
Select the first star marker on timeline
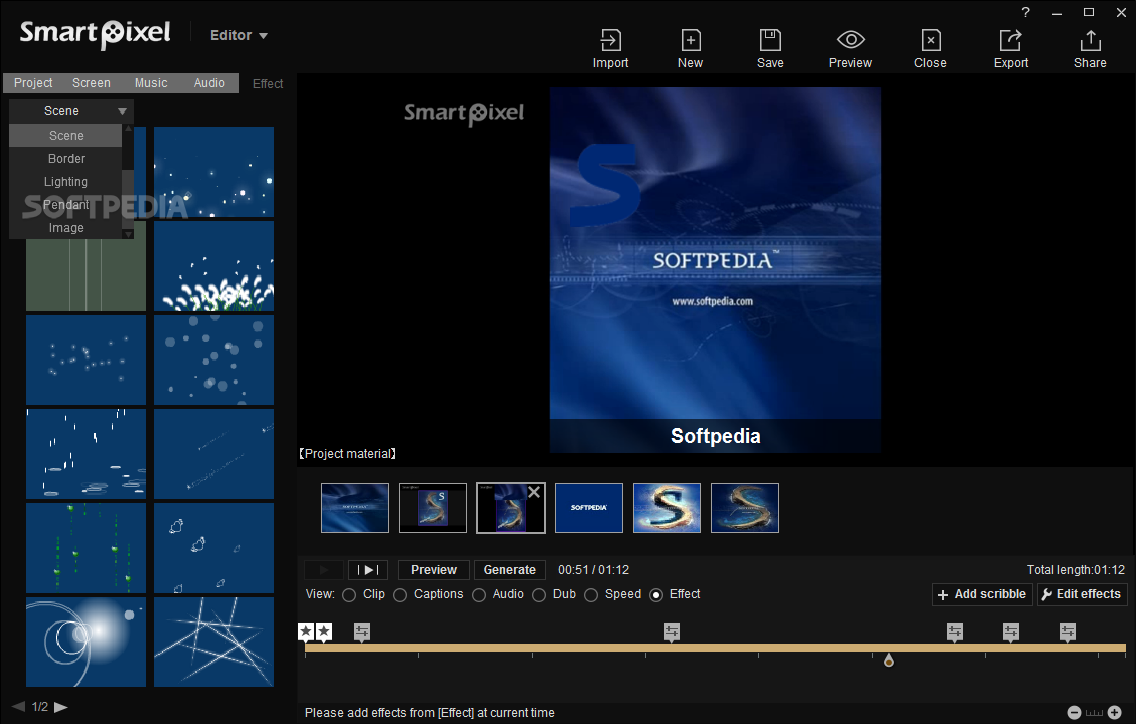click(x=306, y=632)
